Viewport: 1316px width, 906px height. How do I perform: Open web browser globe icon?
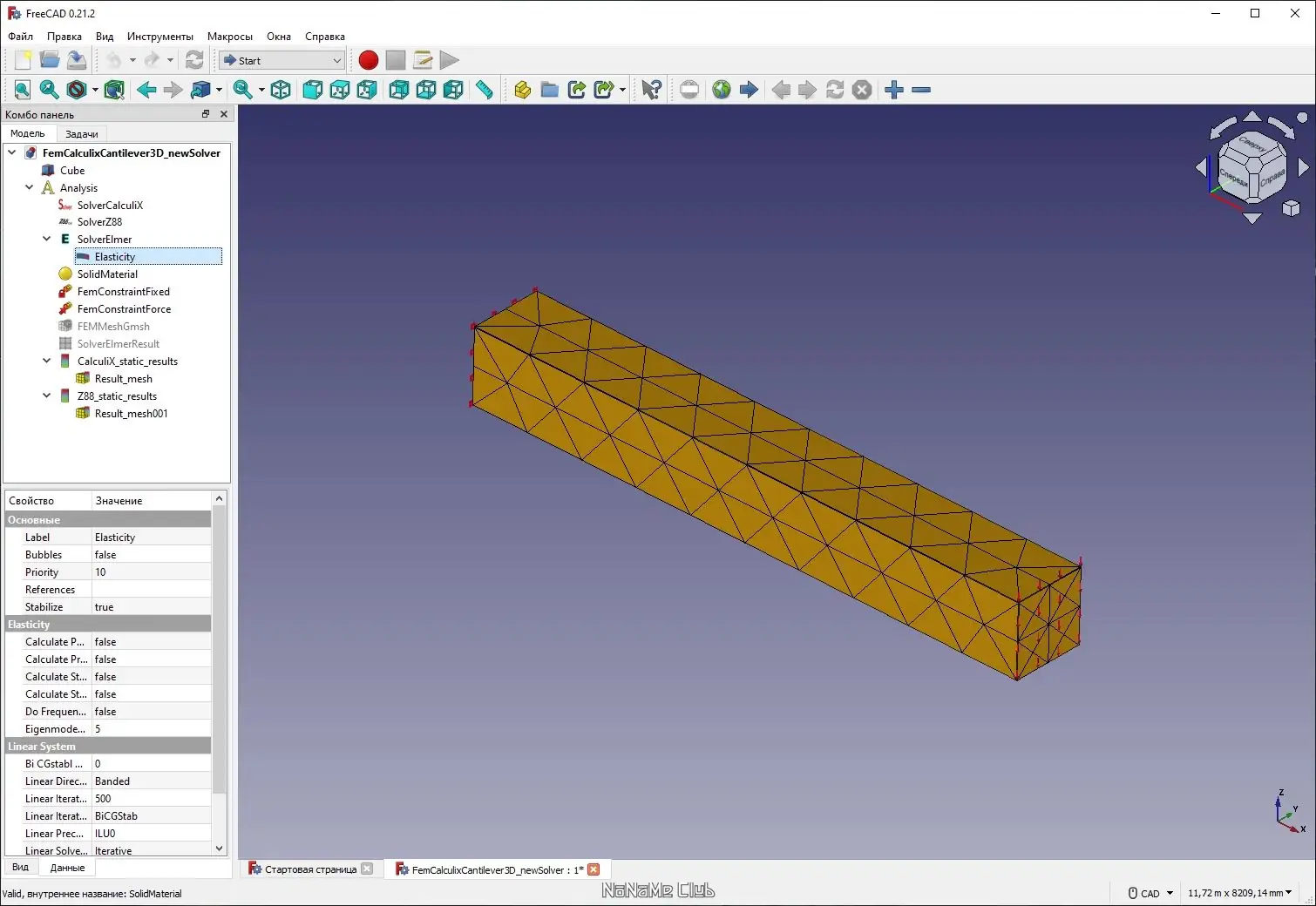(x=722, y=90)
